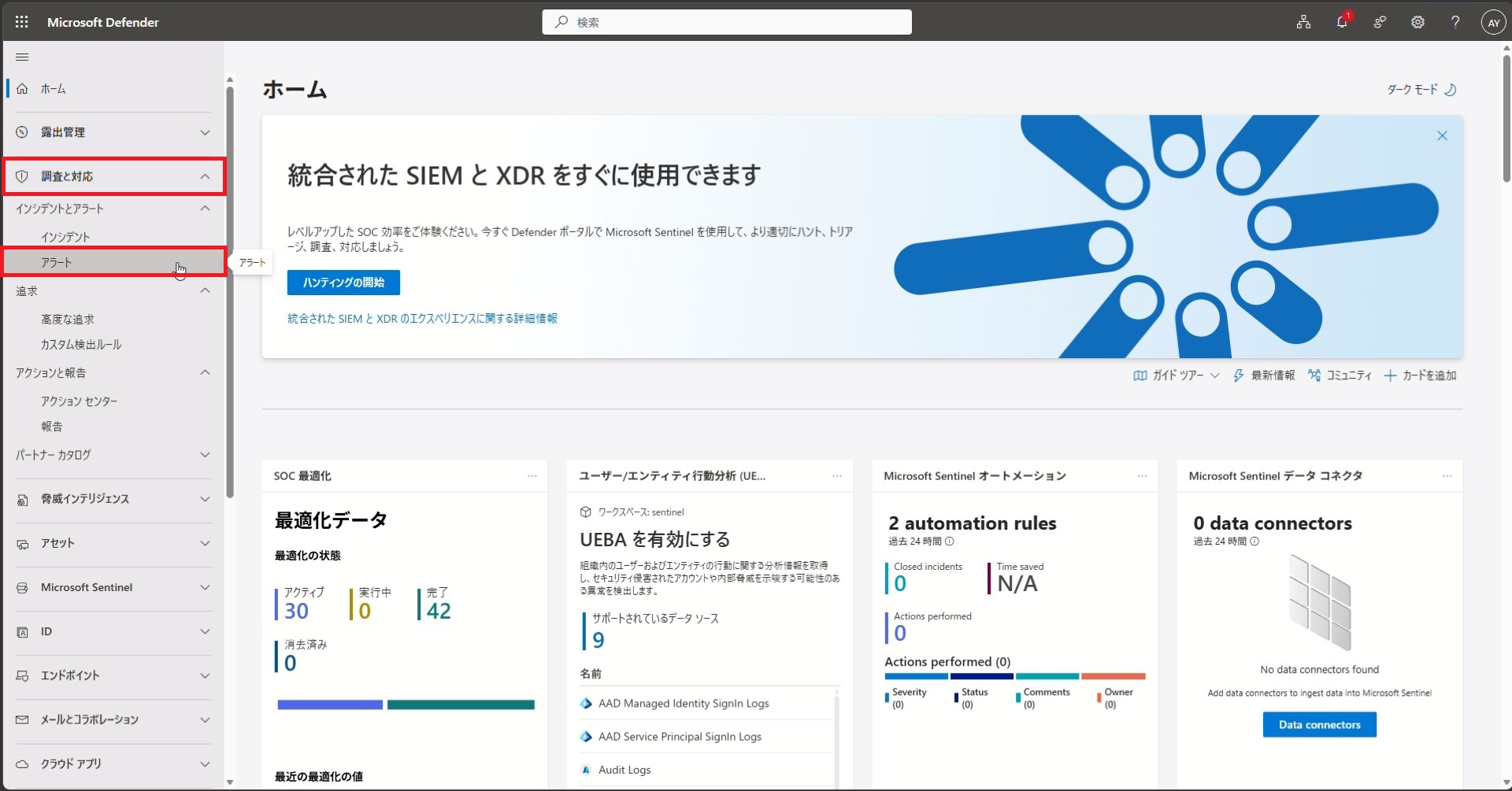
Task: Click the home icon in sidebar
Action: coord(22,89)
